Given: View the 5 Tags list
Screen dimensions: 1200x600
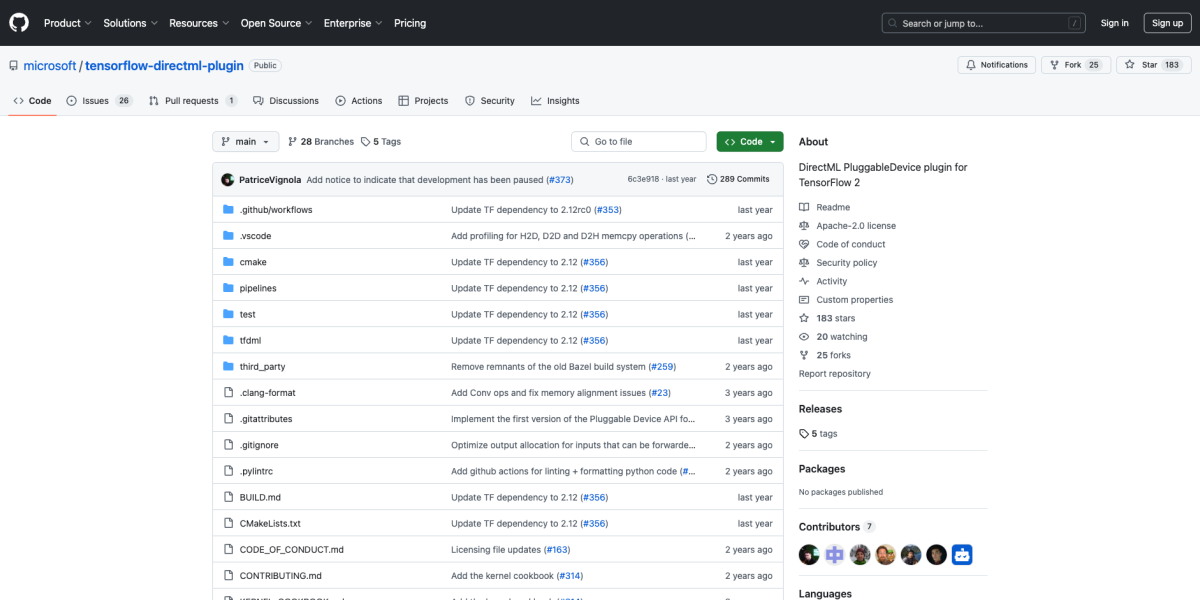Looking at the screenshot, I should click(381, 142).
